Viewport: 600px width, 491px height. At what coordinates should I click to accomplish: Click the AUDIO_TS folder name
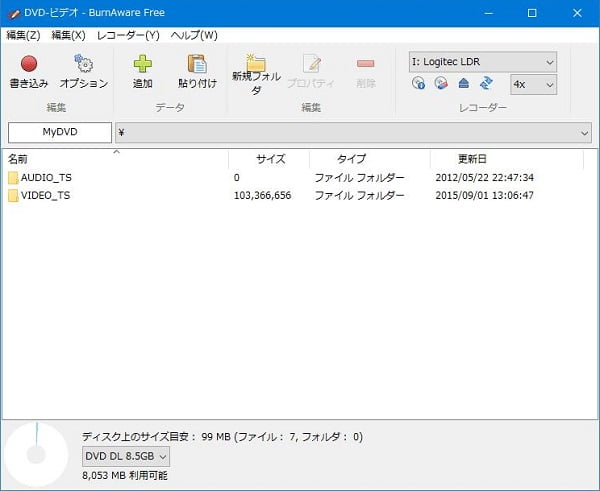click(x=46, y=178)
